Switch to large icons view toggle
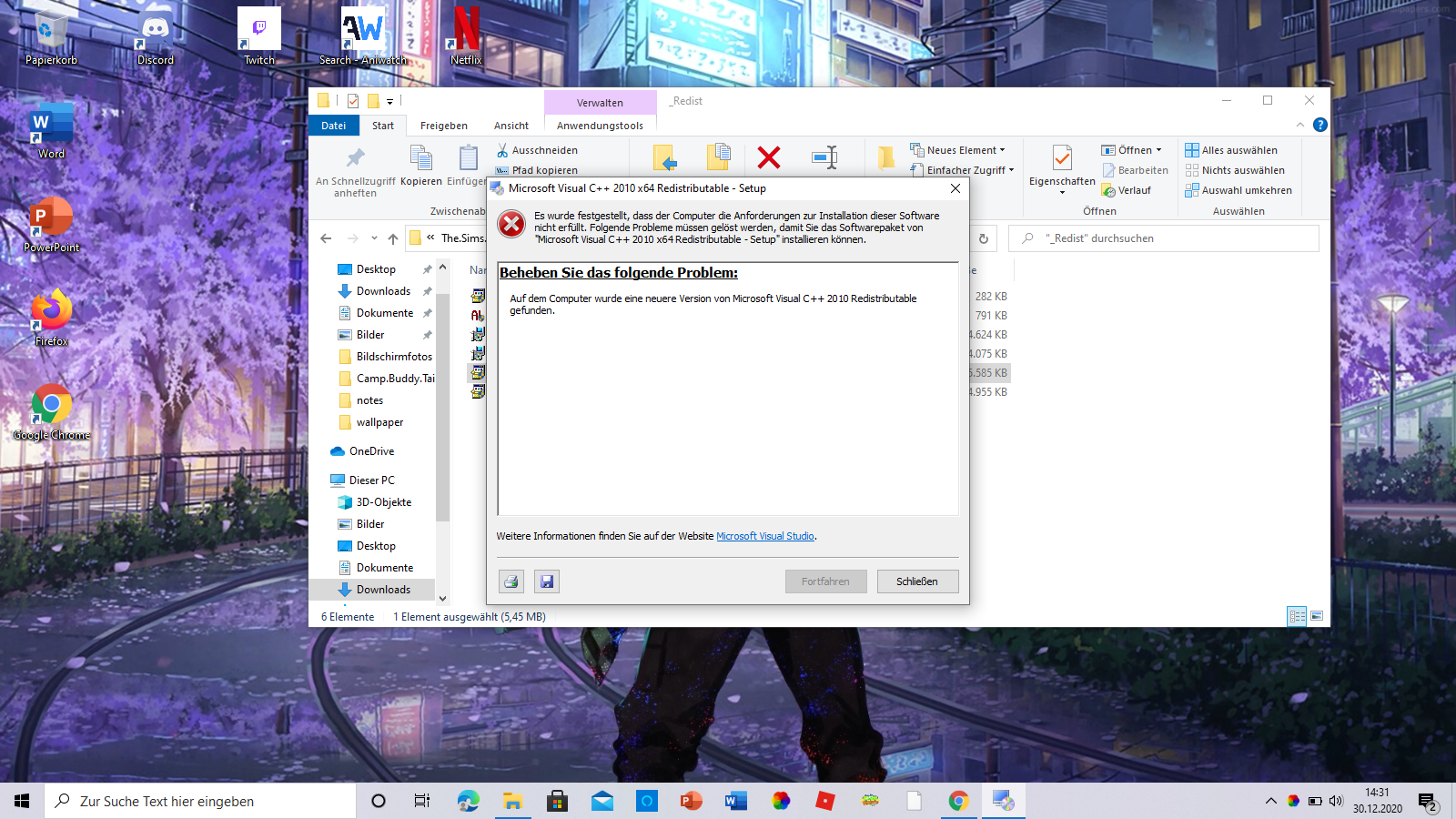 tap(1317, 616)
